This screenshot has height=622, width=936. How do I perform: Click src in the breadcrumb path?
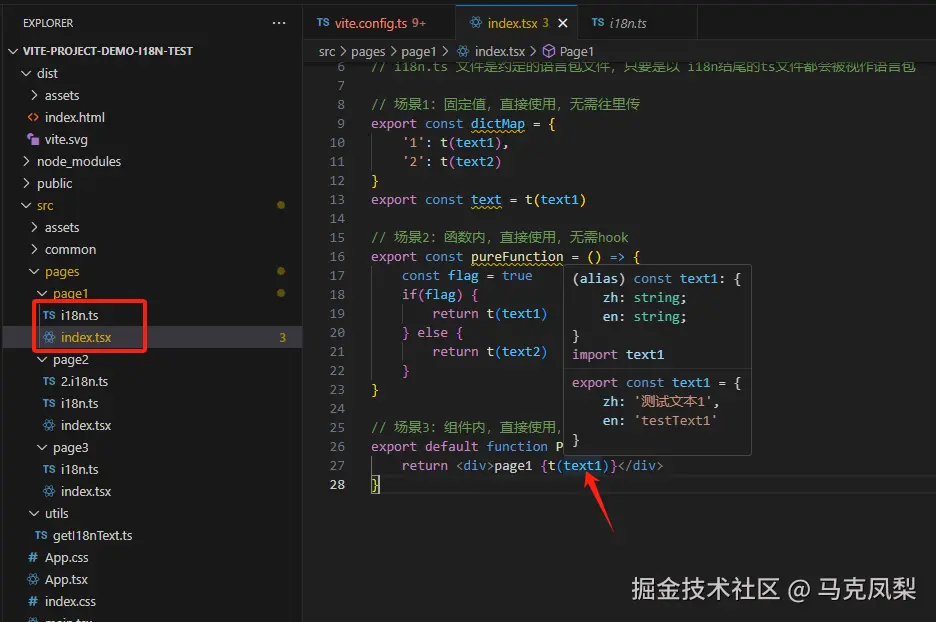pyautogui.click(x=327, y=52)
